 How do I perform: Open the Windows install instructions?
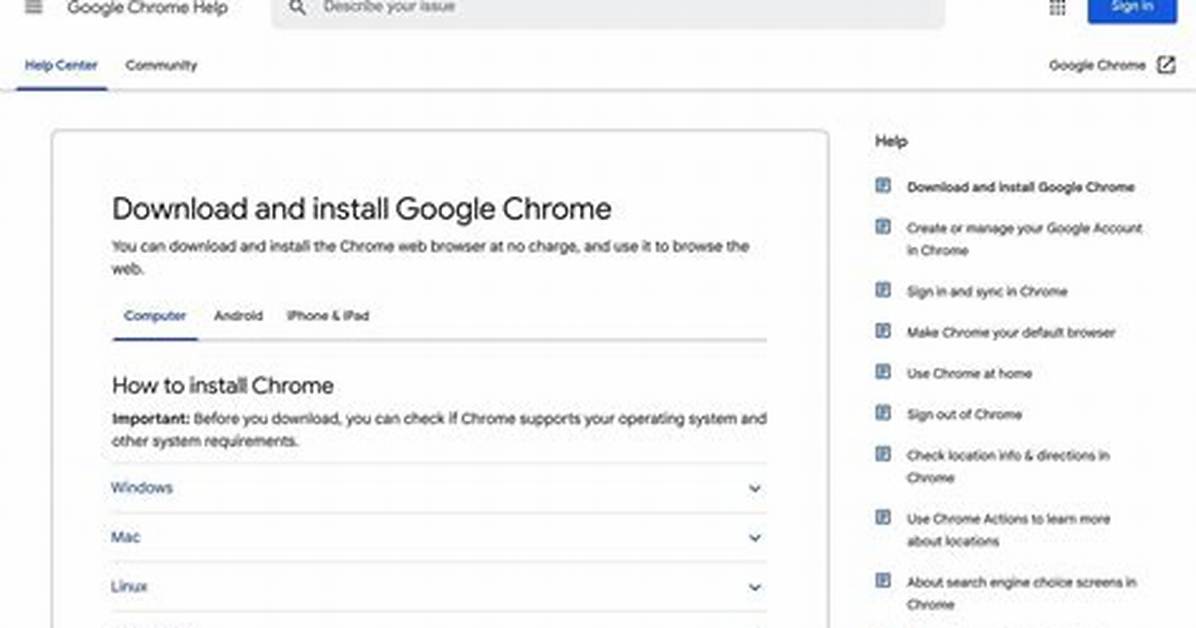coord(439,488)
